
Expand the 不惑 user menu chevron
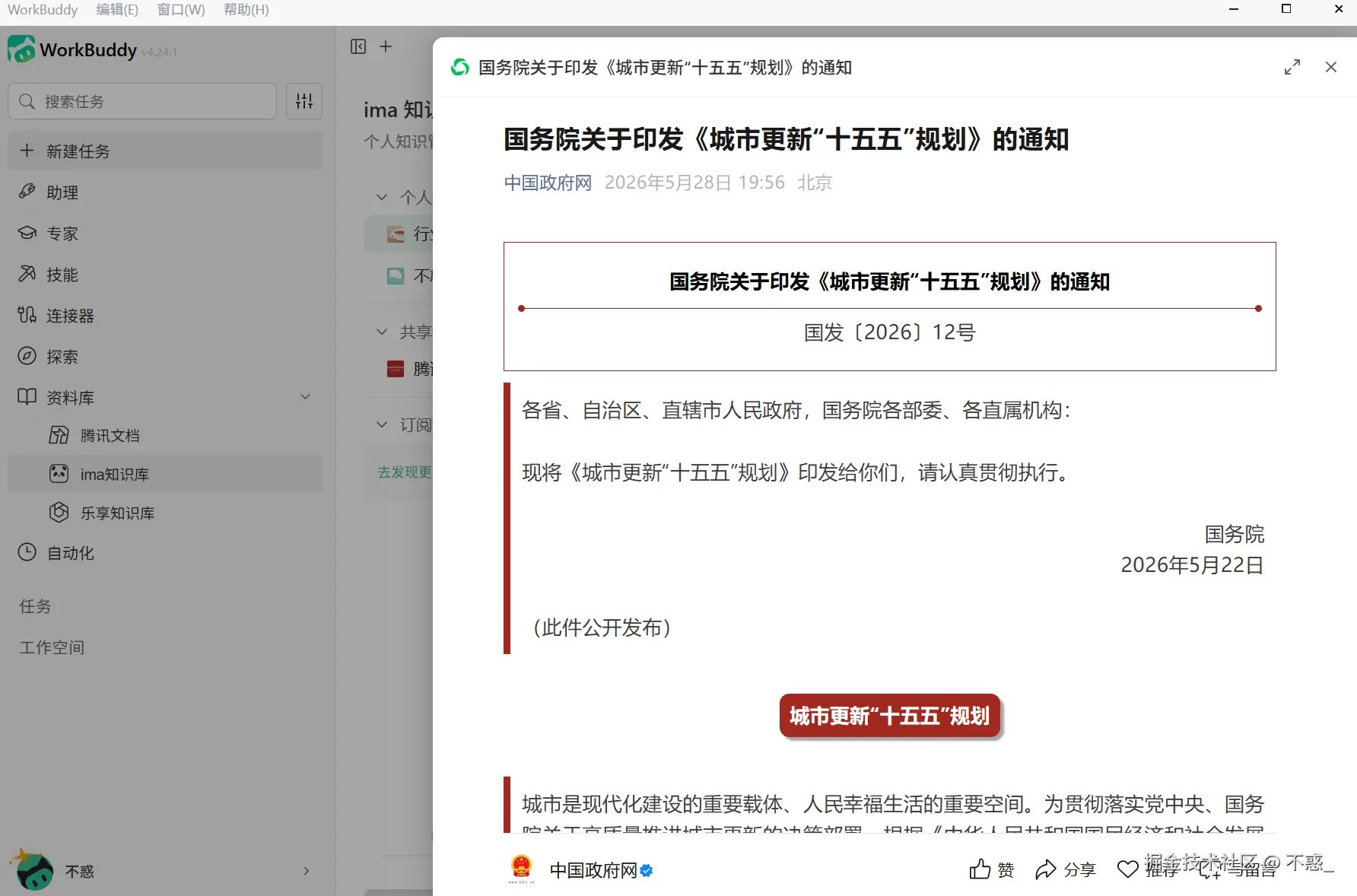pos(307,871)
